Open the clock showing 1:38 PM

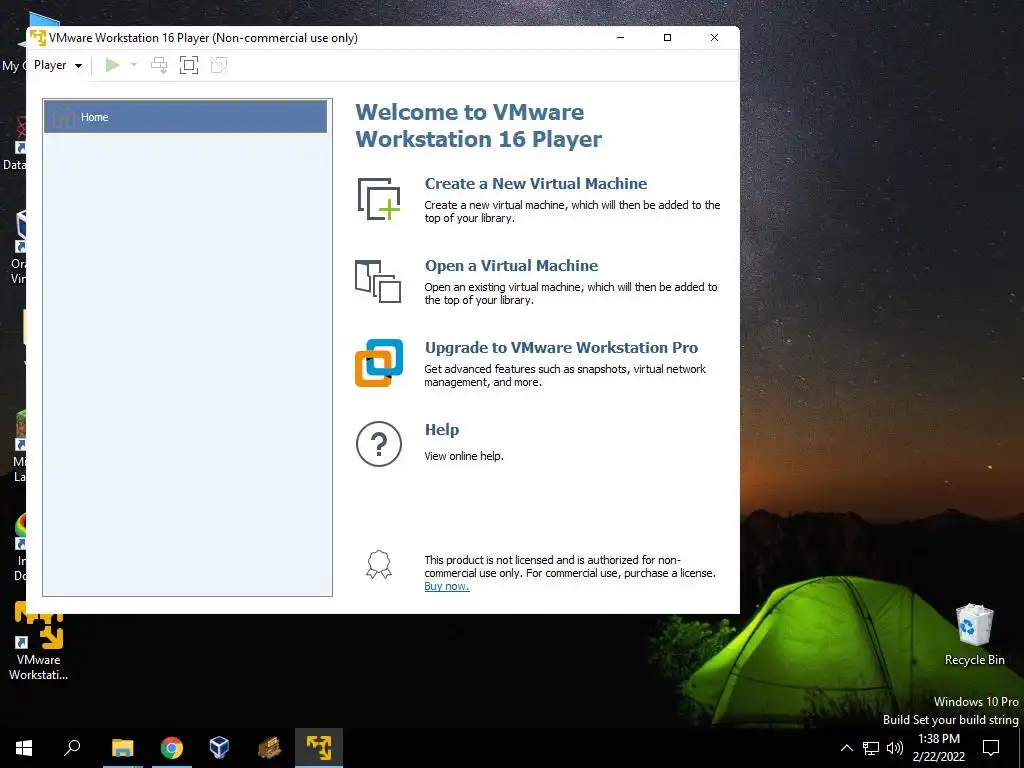[x=938, y=748]
